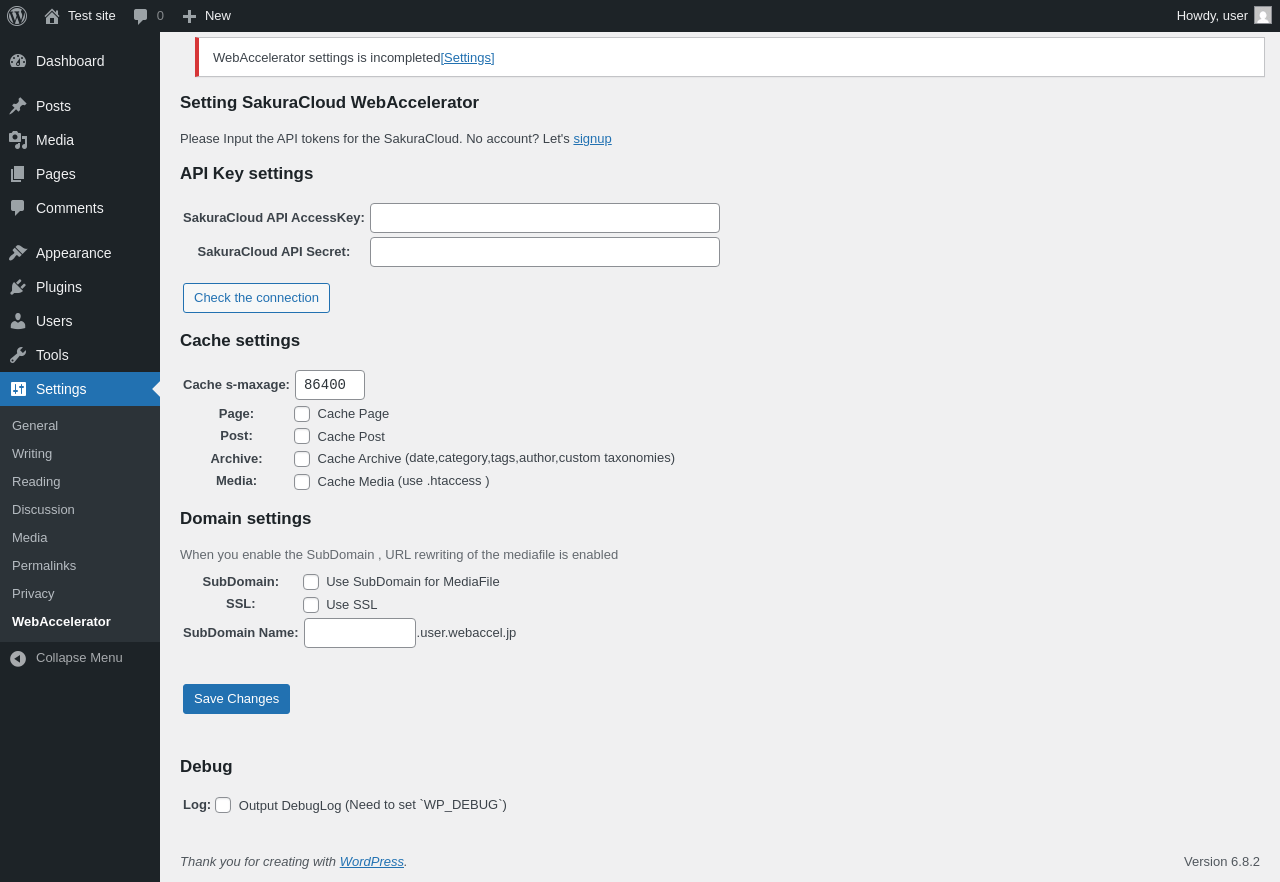Enable Use SSL checkbox
Screen dimensions: 1280x882
pyautogui.click(x=311, y=605)
